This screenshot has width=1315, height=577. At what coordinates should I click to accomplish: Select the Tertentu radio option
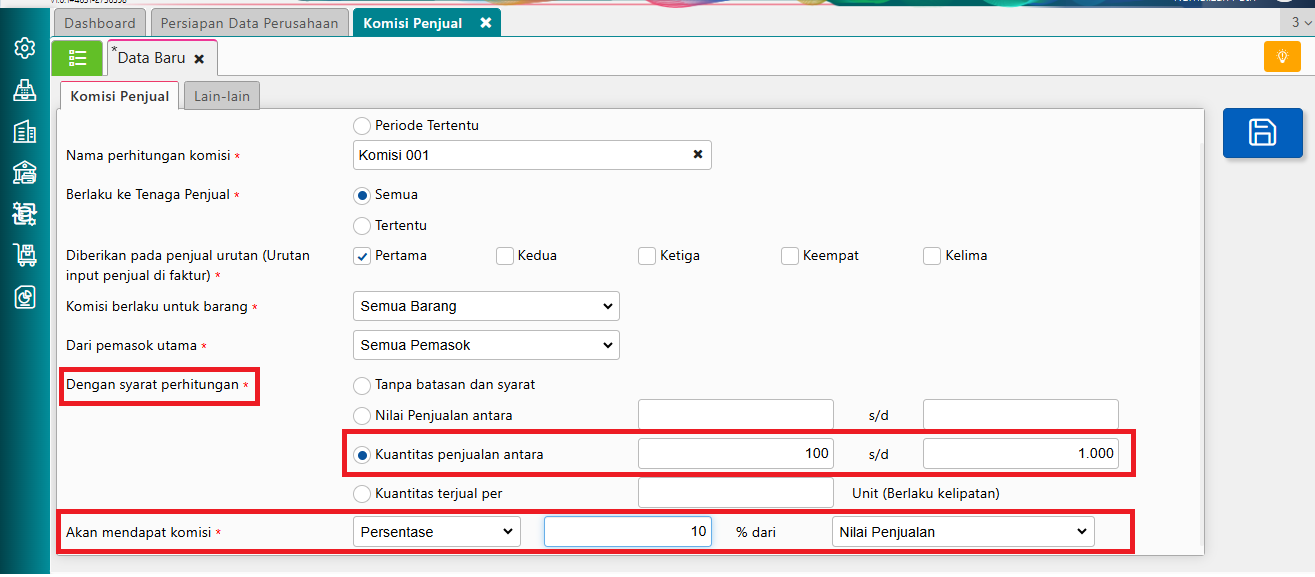[x=362, y=226]
